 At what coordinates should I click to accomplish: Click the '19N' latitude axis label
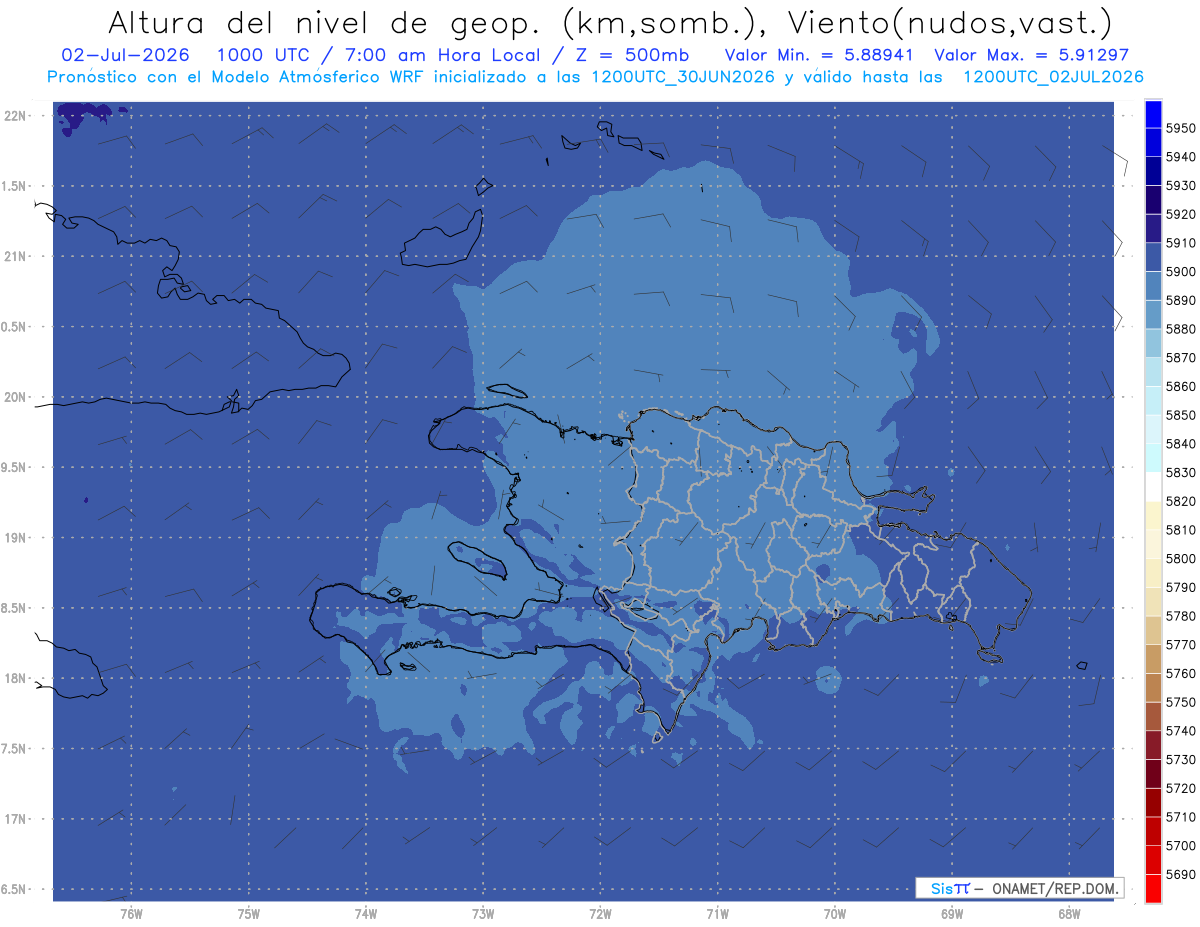[15, 538]
